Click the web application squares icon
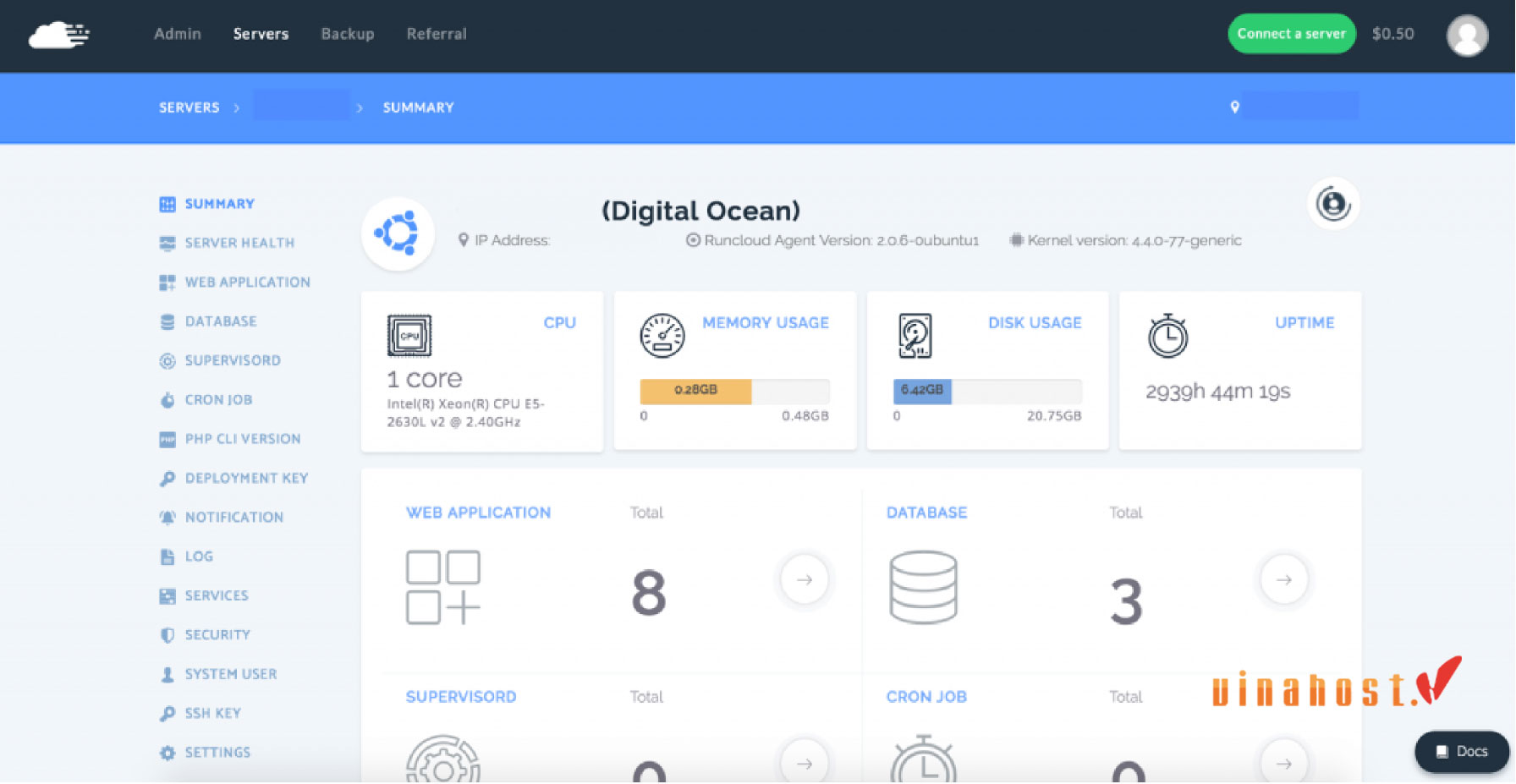 [x=443, y=588]
